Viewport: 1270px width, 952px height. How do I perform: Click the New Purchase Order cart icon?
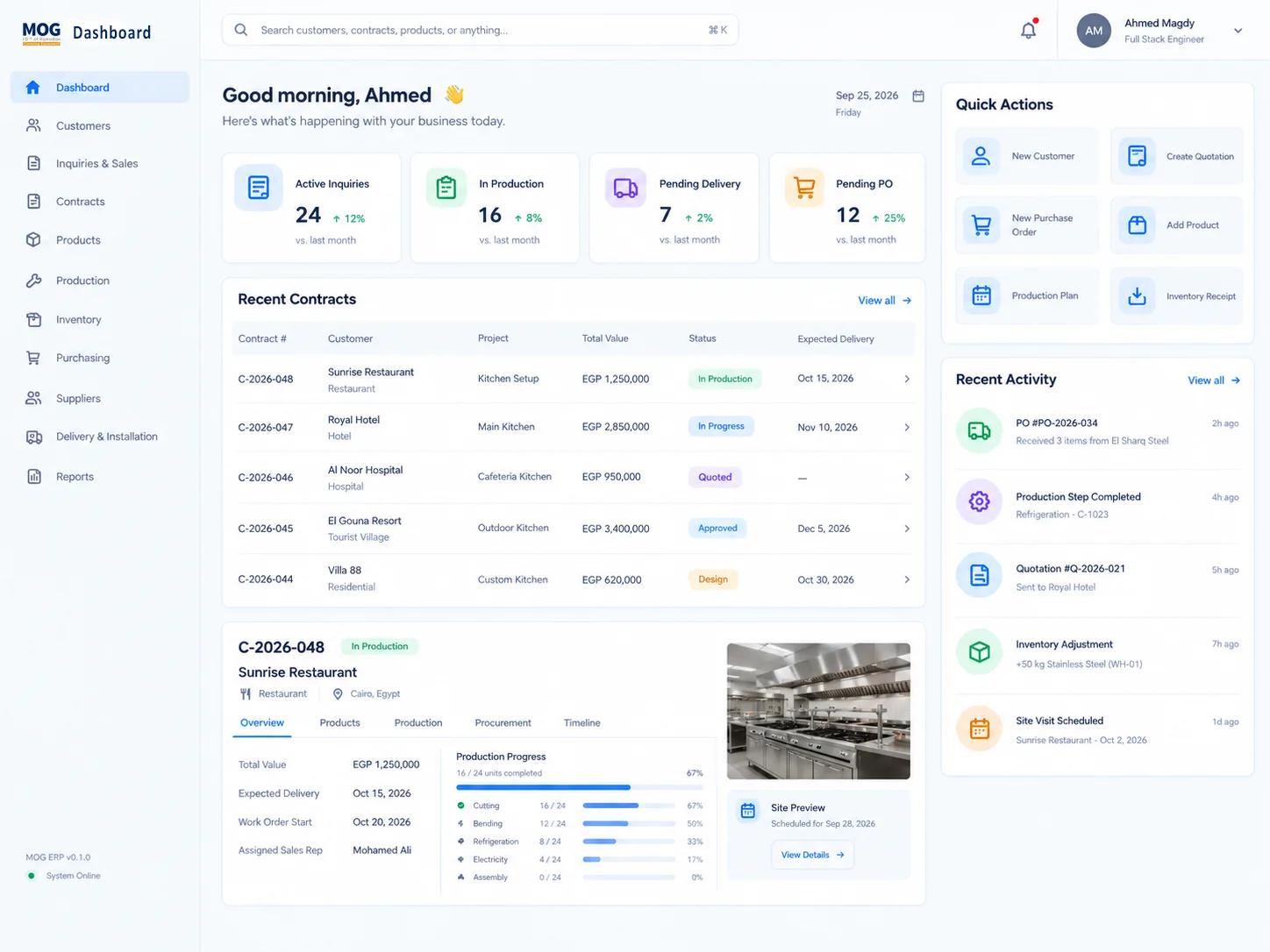click(x=981, y=225)
